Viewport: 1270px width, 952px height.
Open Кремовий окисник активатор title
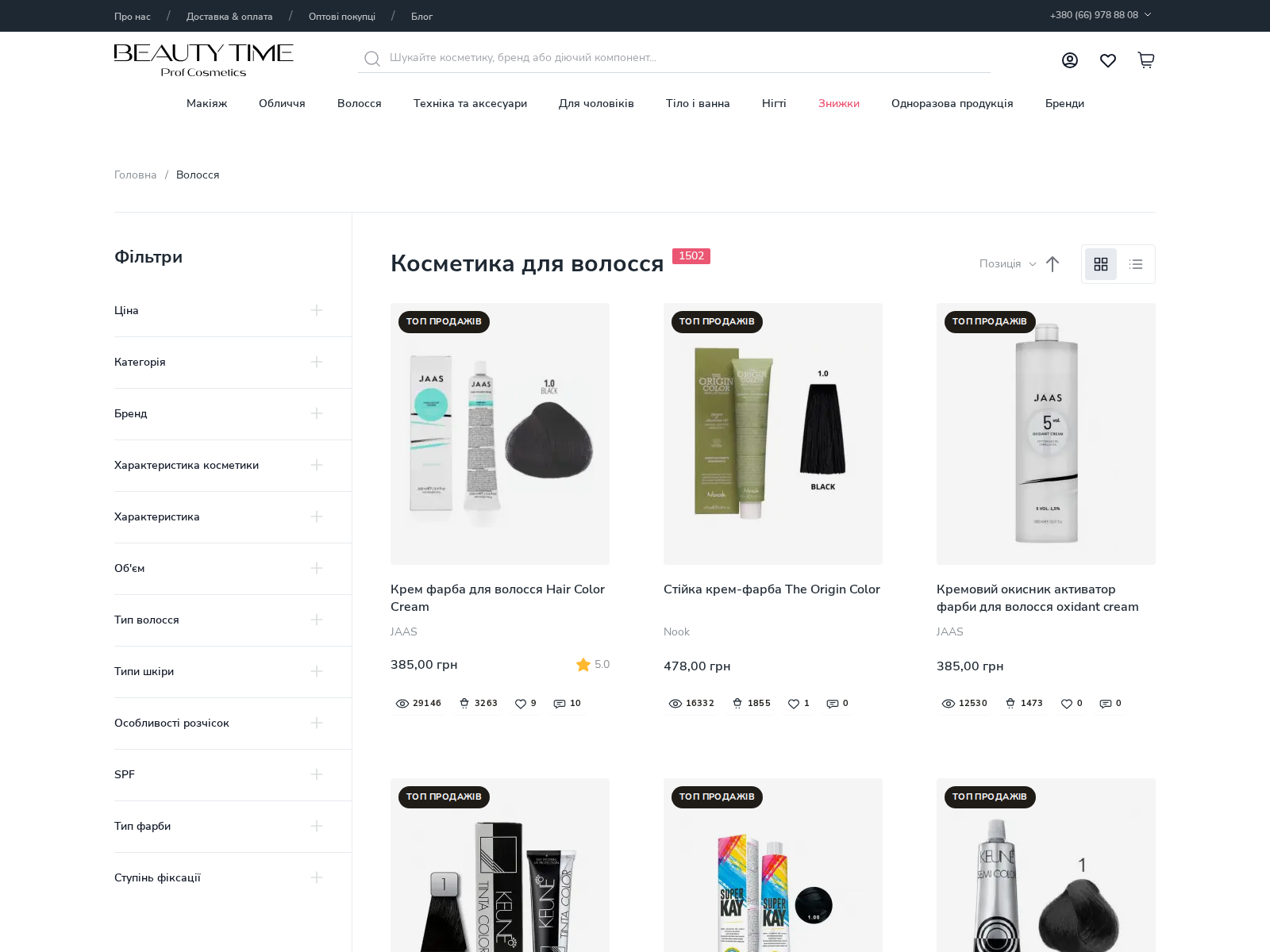1037,598
